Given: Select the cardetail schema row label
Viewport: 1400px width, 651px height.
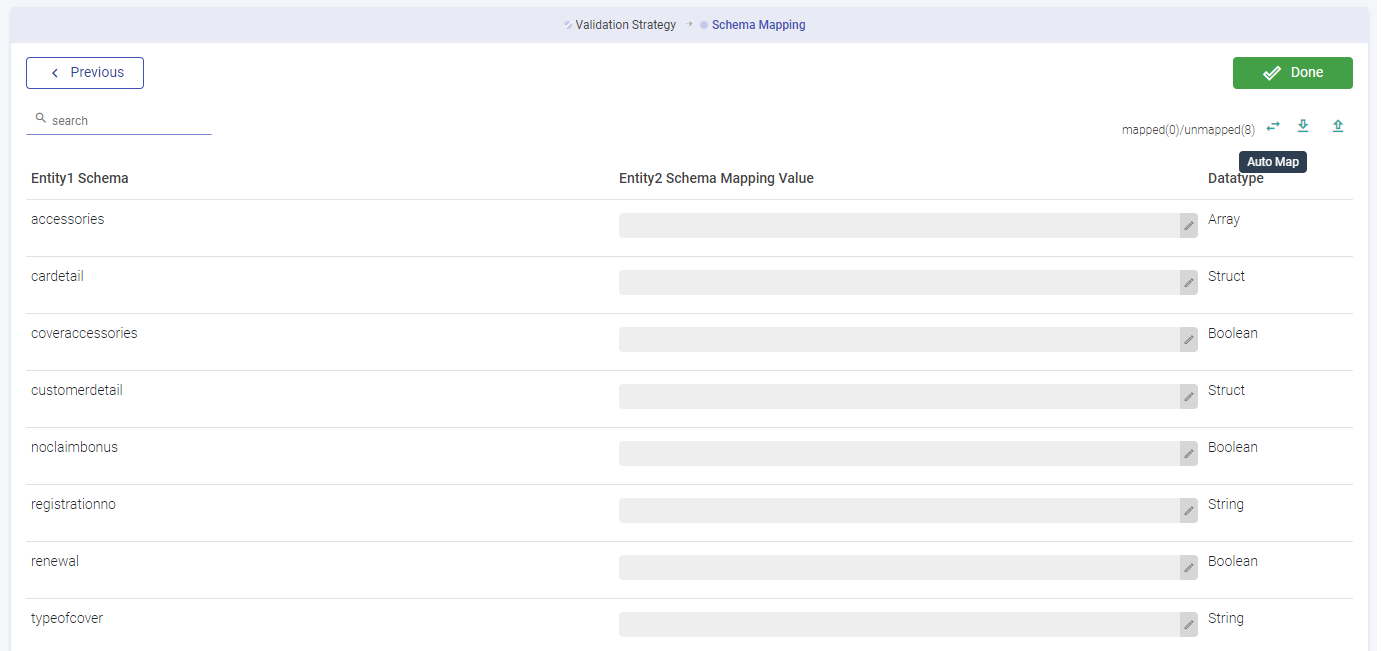Looking at the screenshot, I should pos(57,276).
